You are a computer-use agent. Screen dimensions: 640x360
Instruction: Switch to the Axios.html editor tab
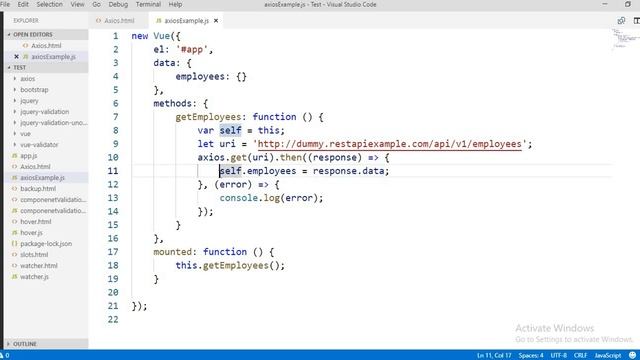coord(119,20)
